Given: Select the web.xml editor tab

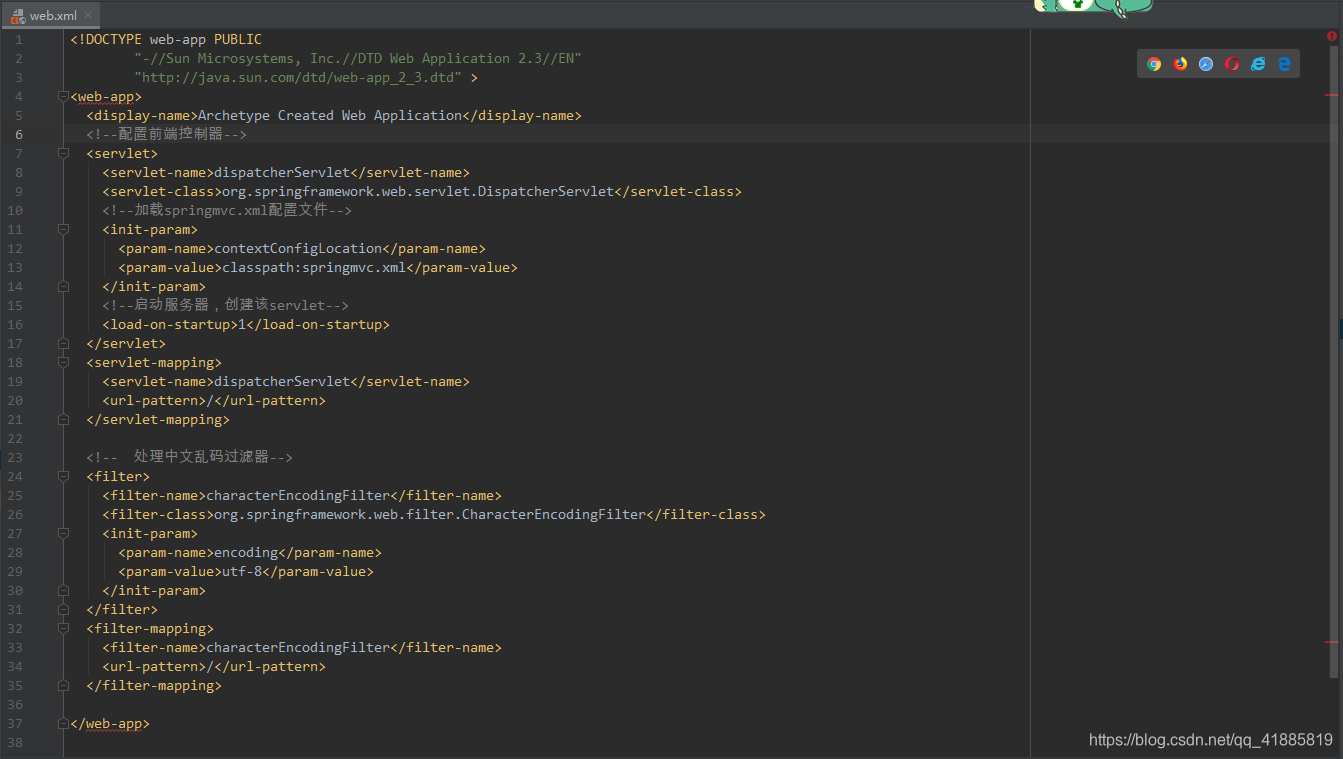Looking at the screenshot, I should [x=52, y=15].
